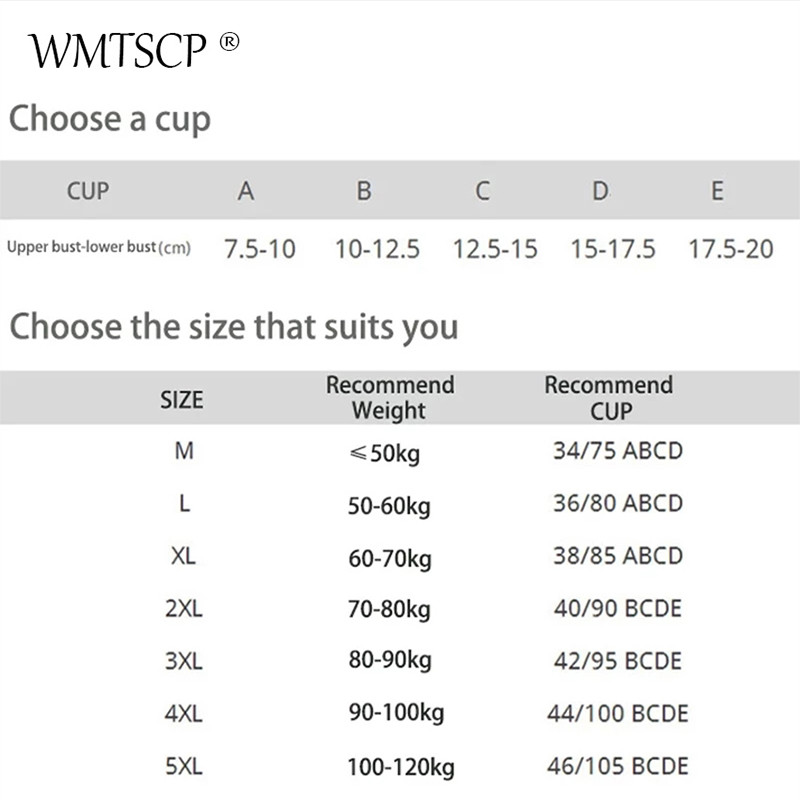
Task: Click the Recommend CUP column header
Action: point(609,398)
